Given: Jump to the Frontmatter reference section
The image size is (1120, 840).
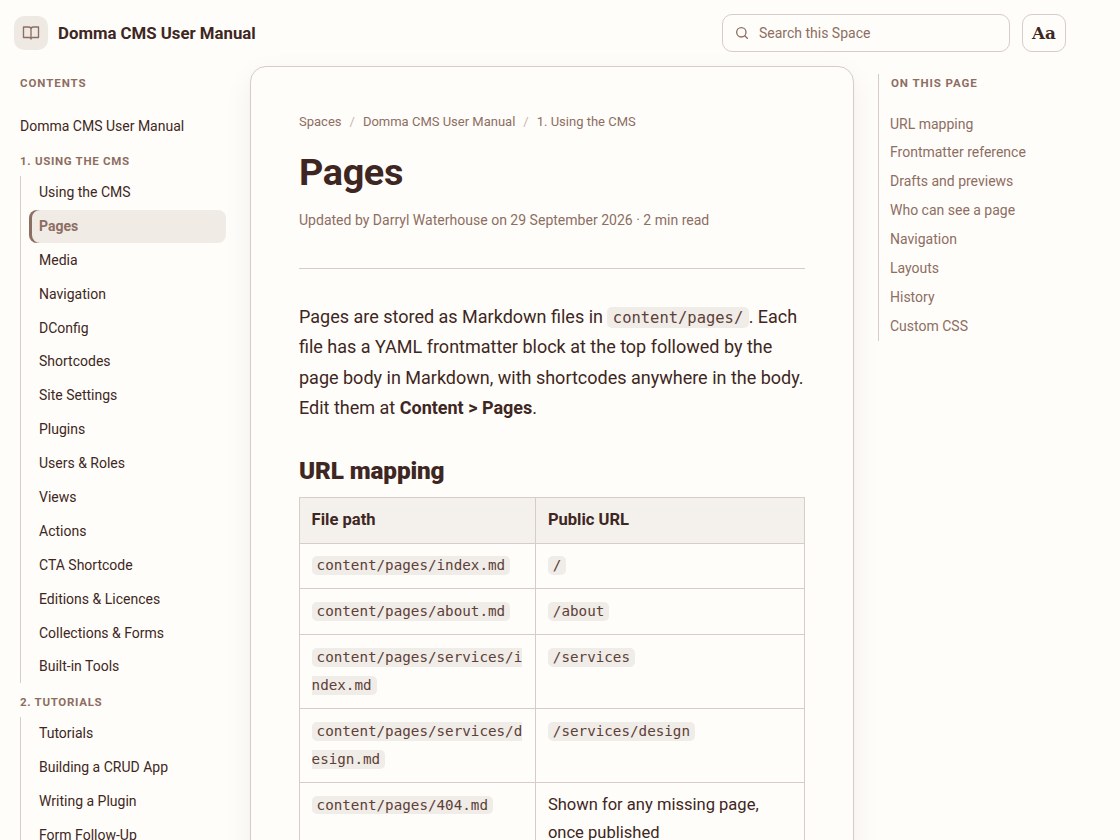Looking at the screenshot, I should (958, 152).
